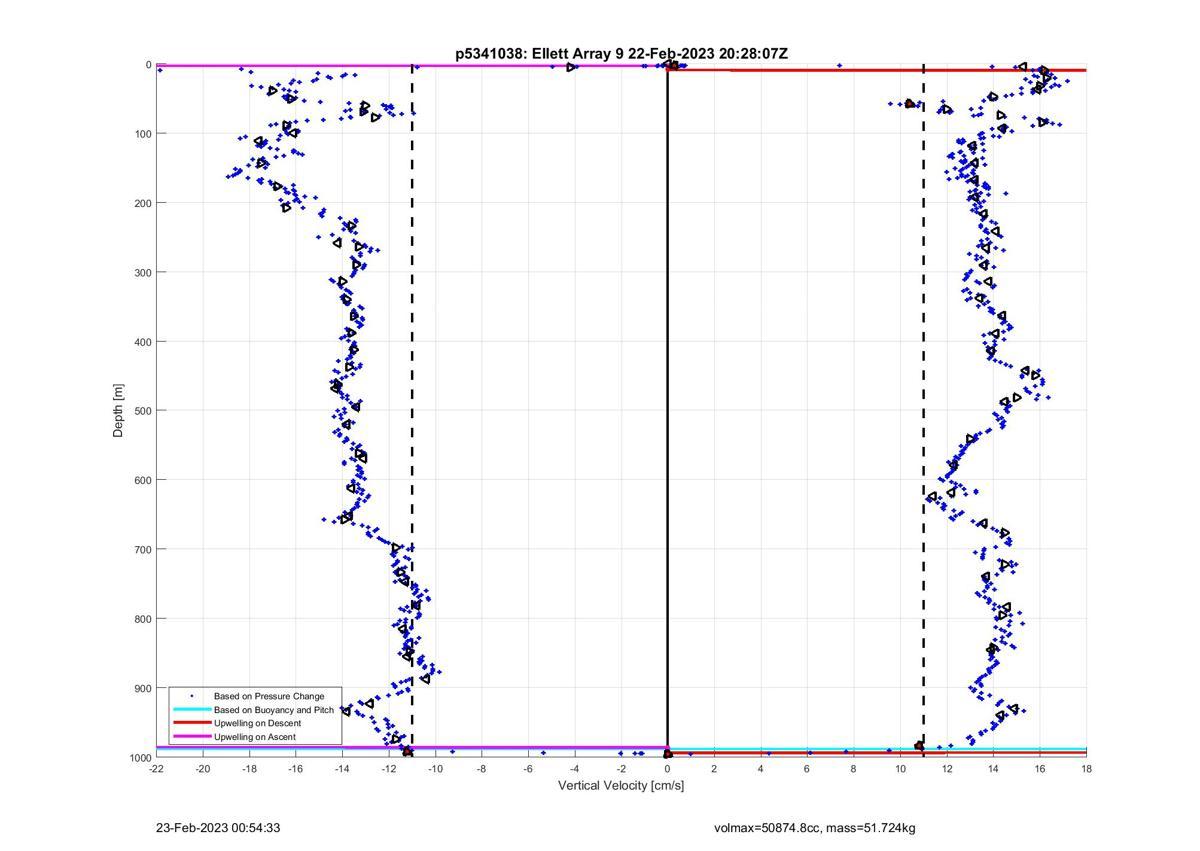Click the x-axis tick label '12'
Screen dimensions: 1200x851
(947, 769)
